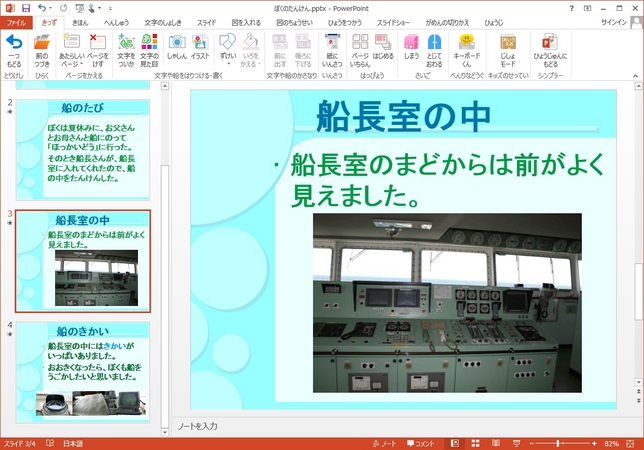Close the file with とじておわる
Screen dimensions: 644x450
[x=434, y=51]
